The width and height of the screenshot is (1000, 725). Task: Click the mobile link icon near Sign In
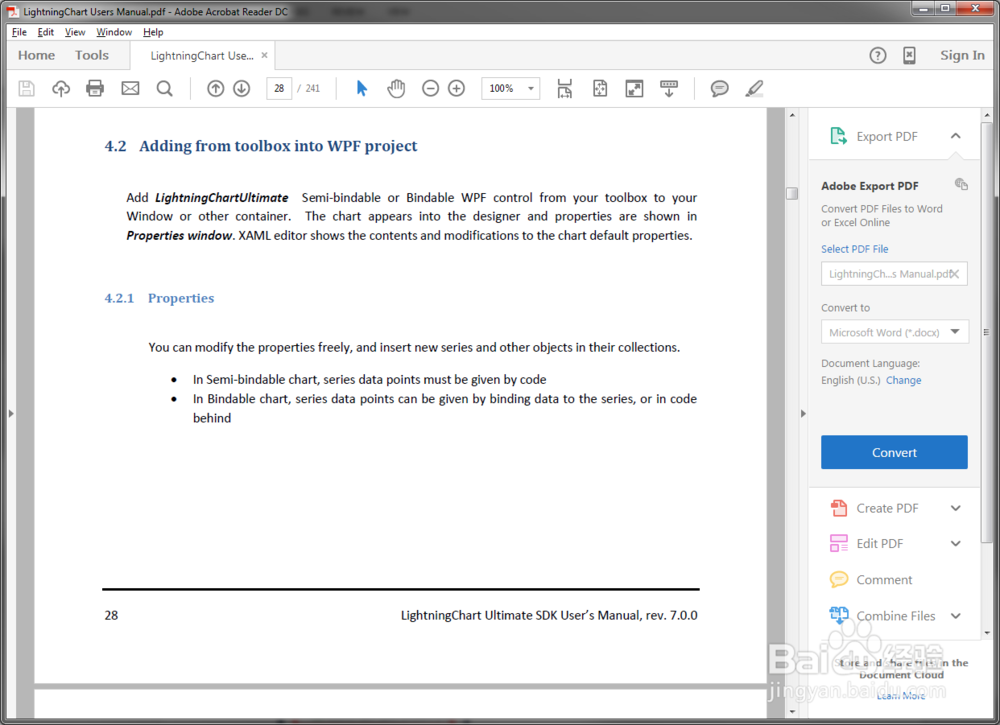[909, 55]
